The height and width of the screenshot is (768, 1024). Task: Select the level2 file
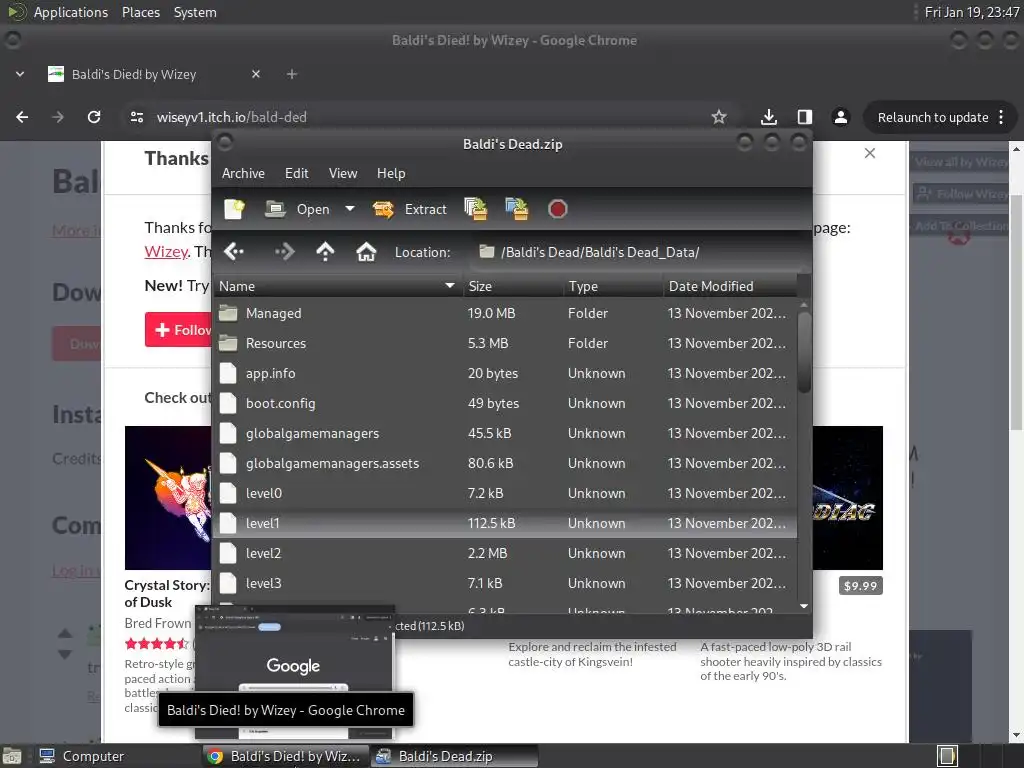505,554
